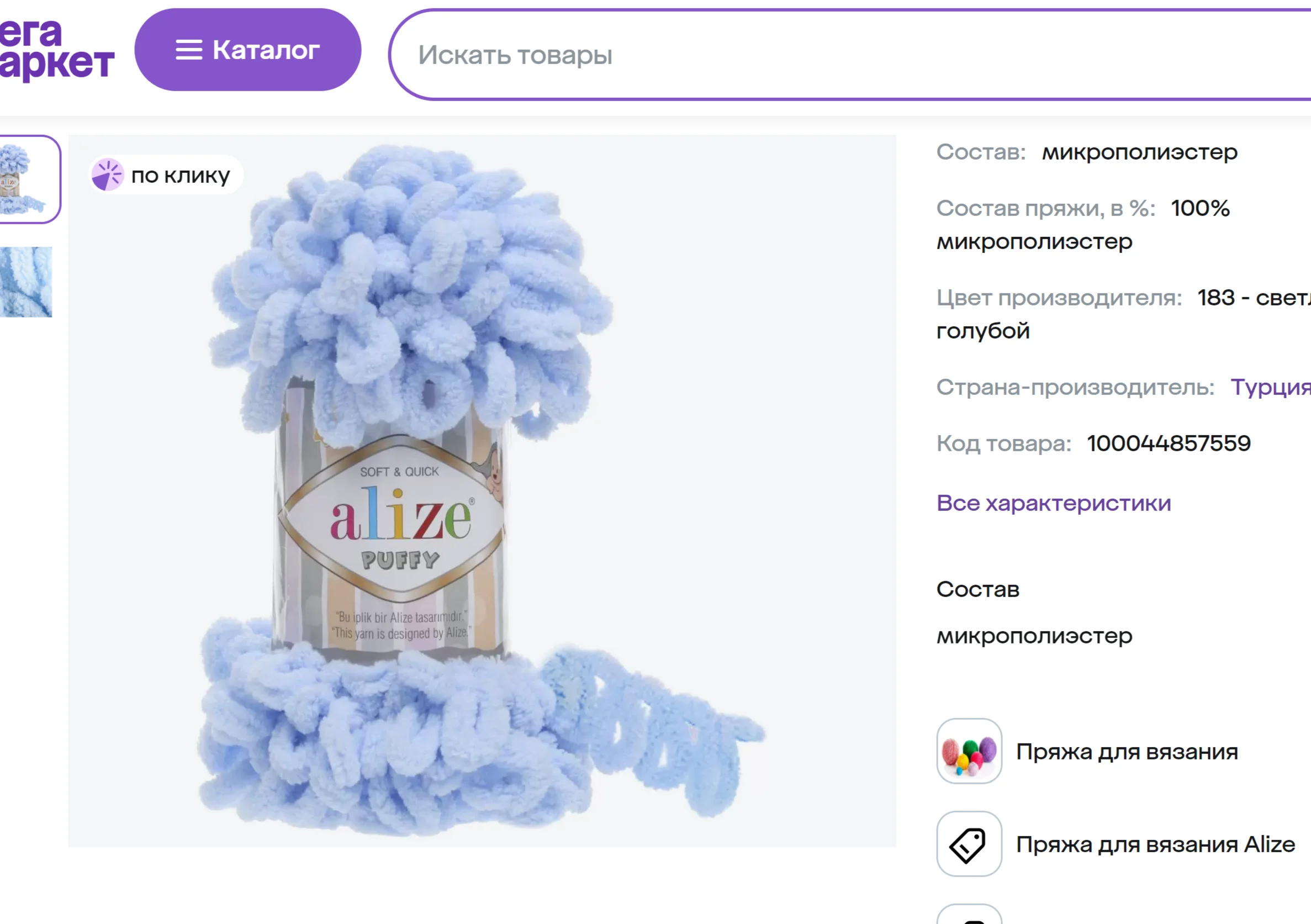Image resolution: width=1311 pixels, height=924 pixels.
Task: Click the purple 'по клику' badge icon
Action: point(107,175)
